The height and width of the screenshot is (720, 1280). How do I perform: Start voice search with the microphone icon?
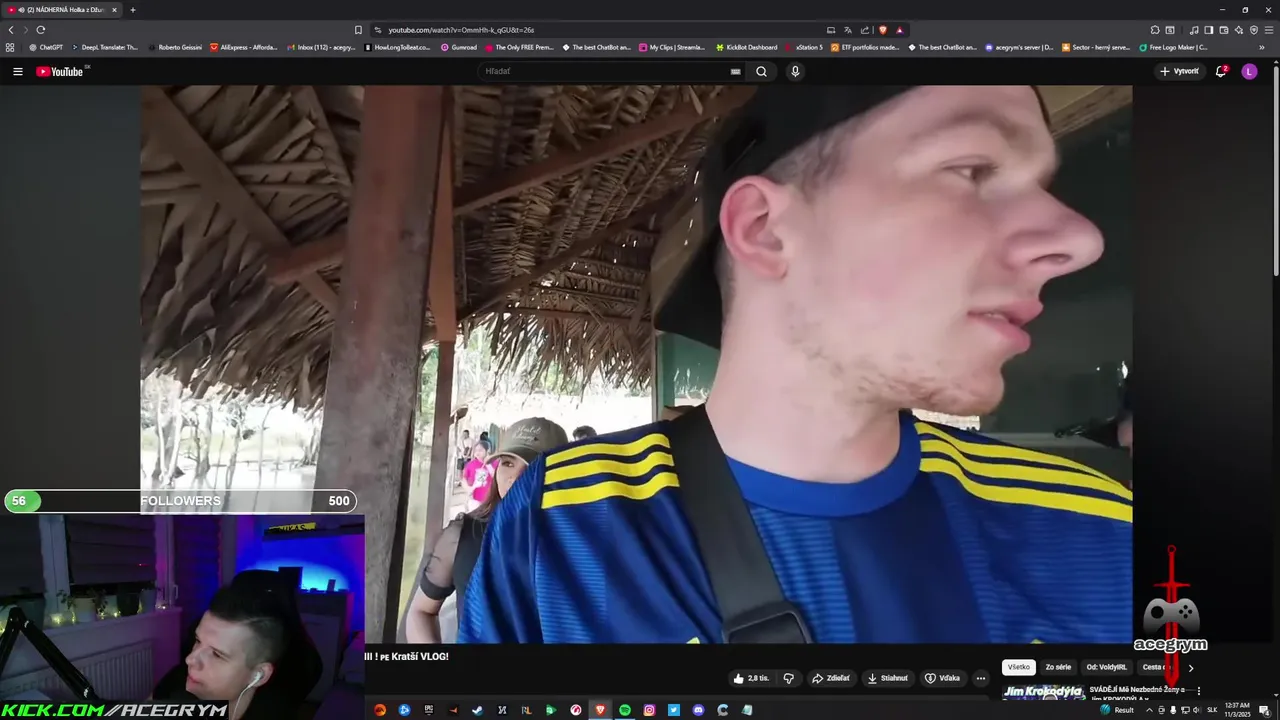point(795,71)
